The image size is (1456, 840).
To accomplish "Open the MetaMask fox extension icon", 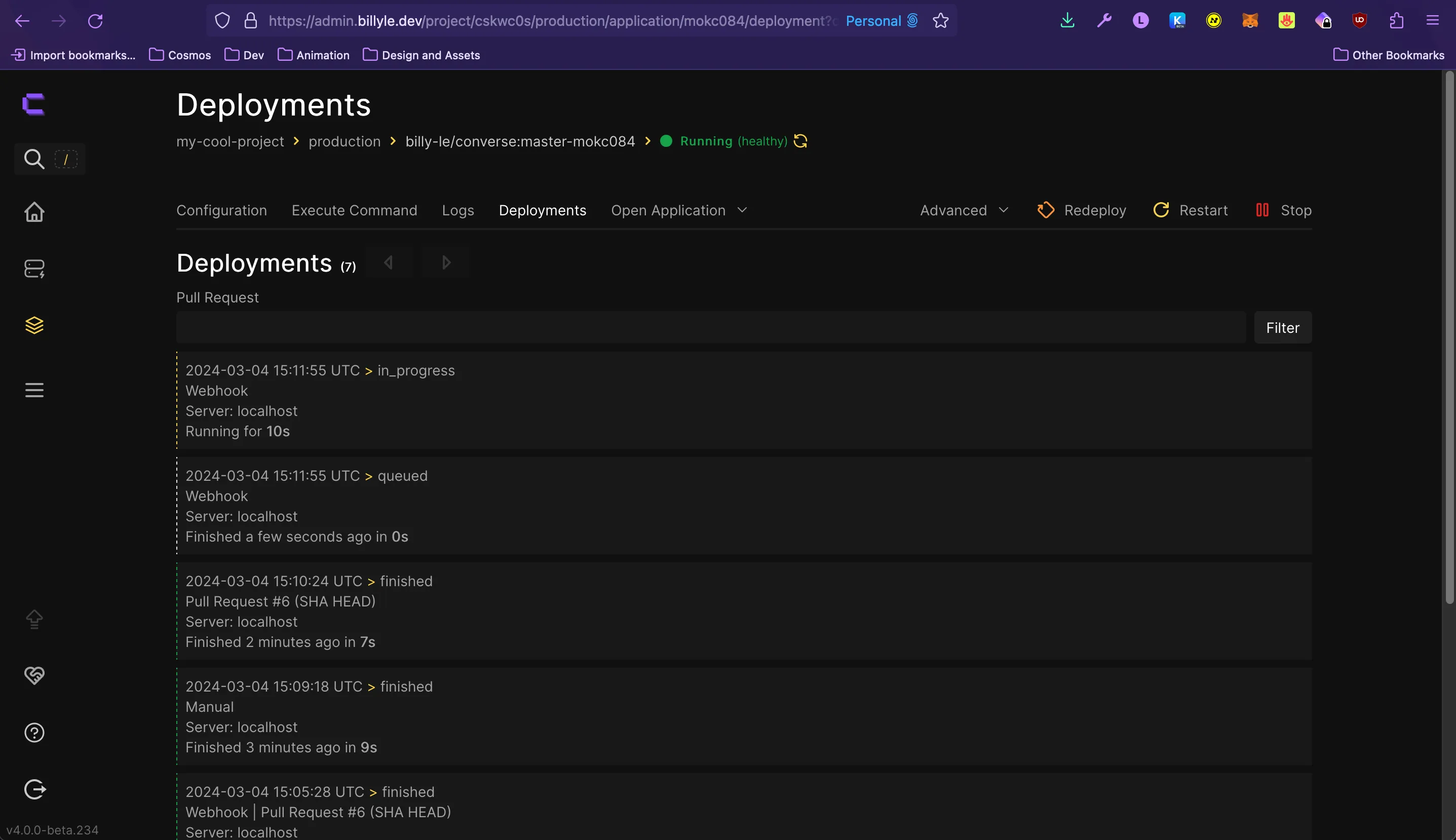I will click(x=1250, y=21).
